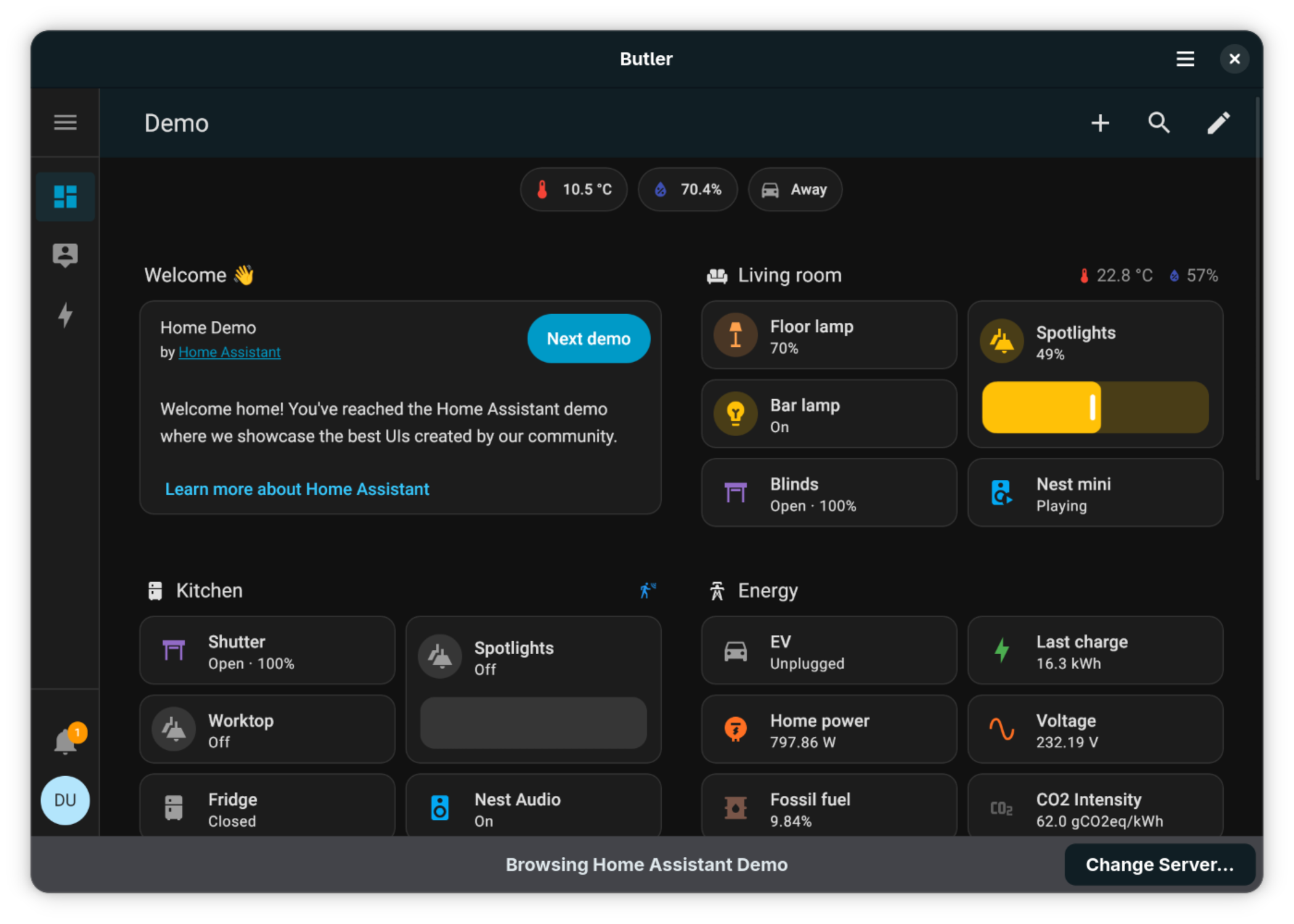Expand the Home Assistant sidebar menu
This screenshot has height=924, width=1294.
pos(65,123)
